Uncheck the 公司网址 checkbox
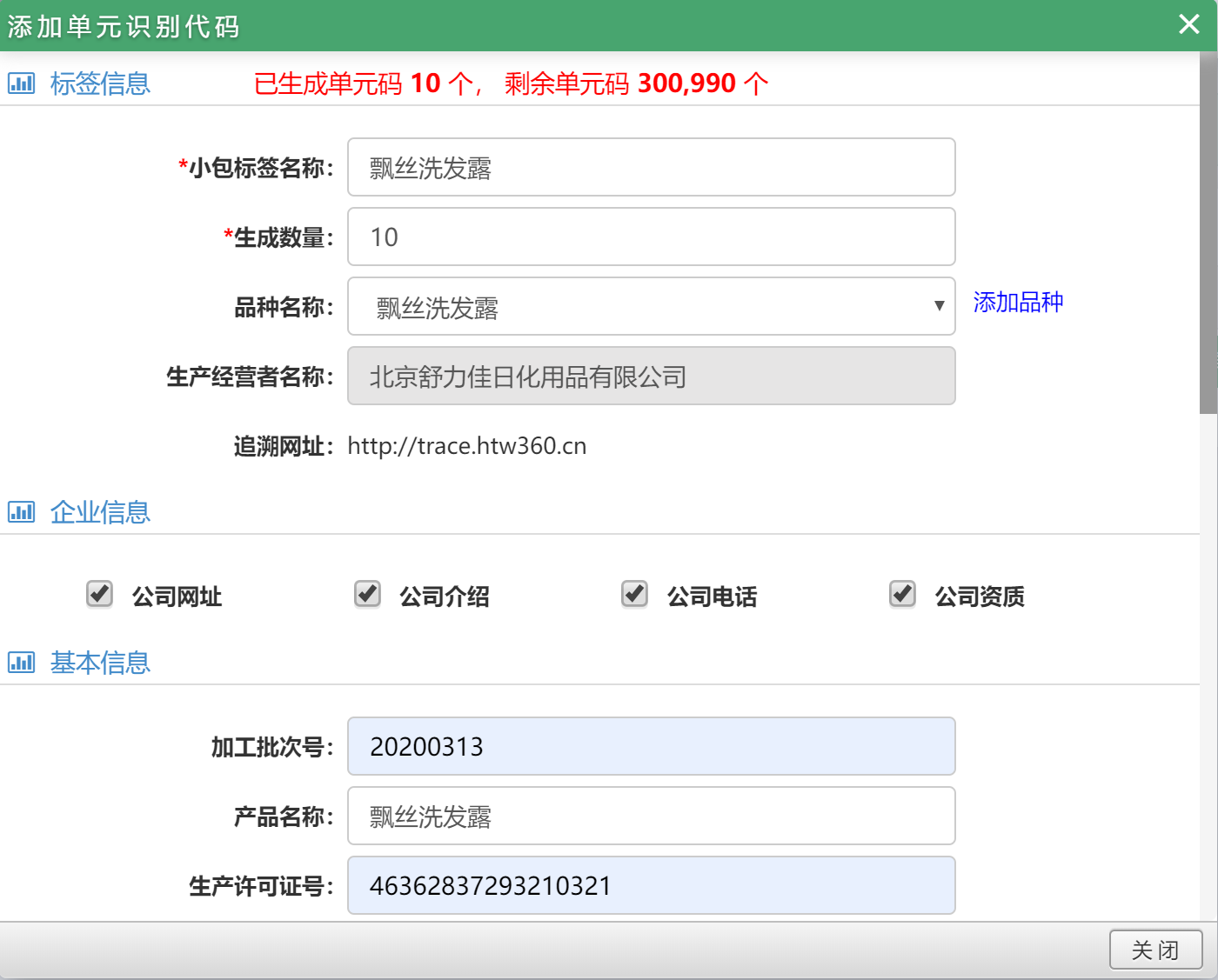The image size is (1218, 980). coord(100,595)
